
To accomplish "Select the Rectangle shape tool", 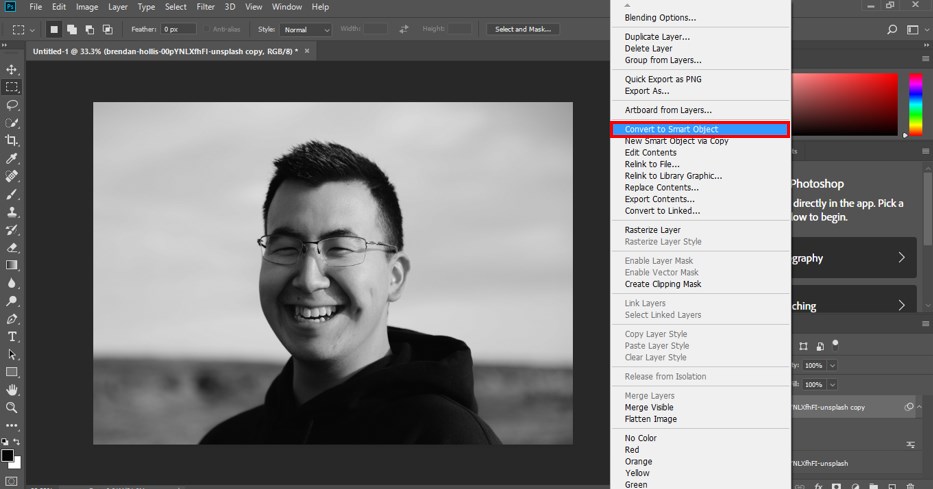I will coord(11,372).
